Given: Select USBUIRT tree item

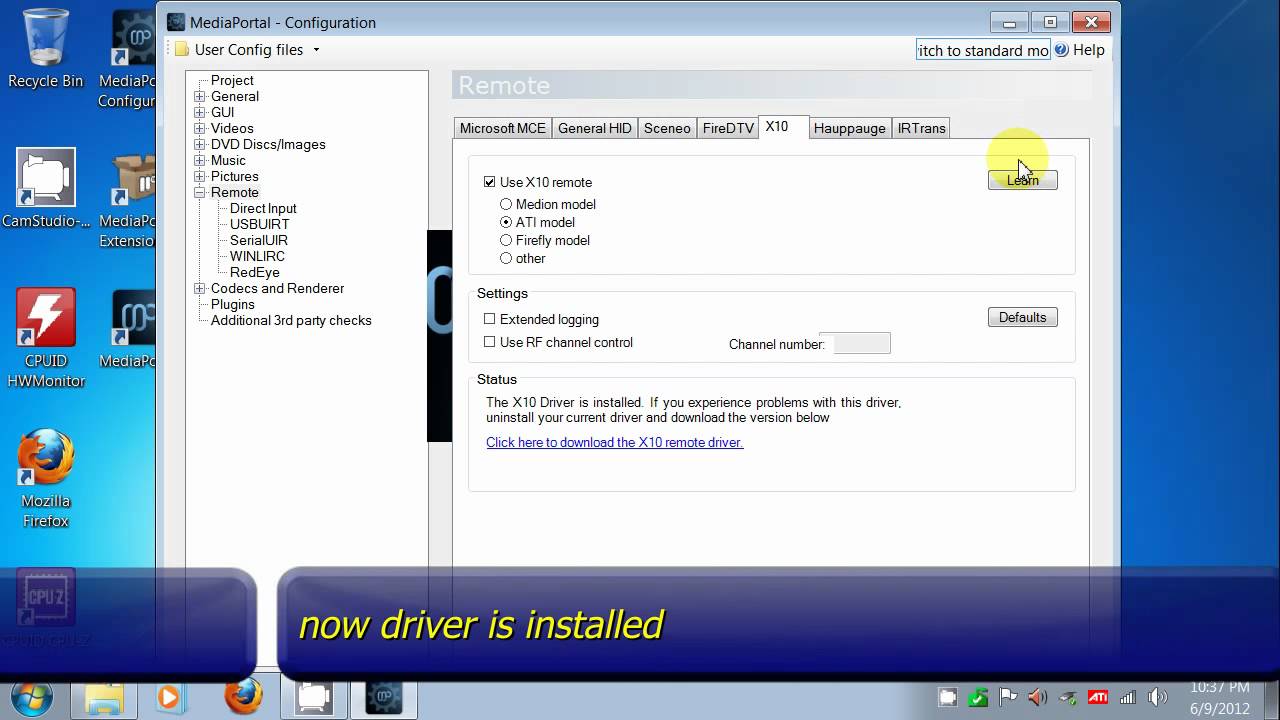Looking at the screenshot, I should pyautogui.click(x=259, y=224).
